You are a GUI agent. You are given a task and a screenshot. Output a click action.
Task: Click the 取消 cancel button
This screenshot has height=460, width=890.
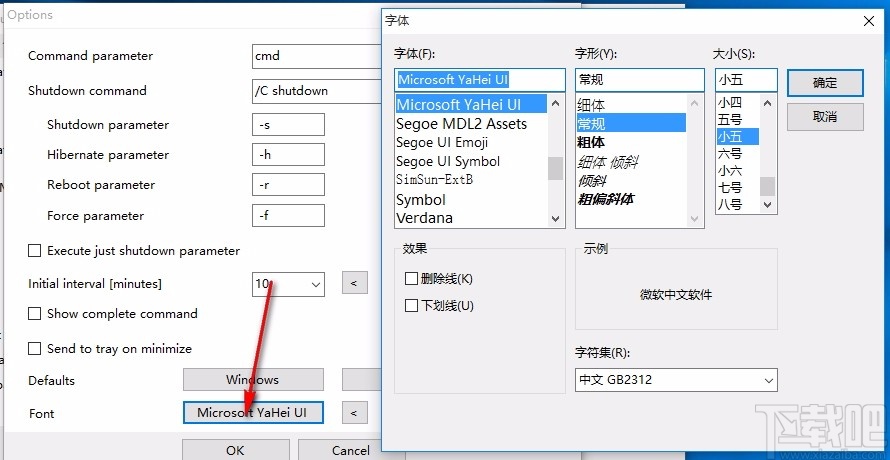click(x=825, y=117)
